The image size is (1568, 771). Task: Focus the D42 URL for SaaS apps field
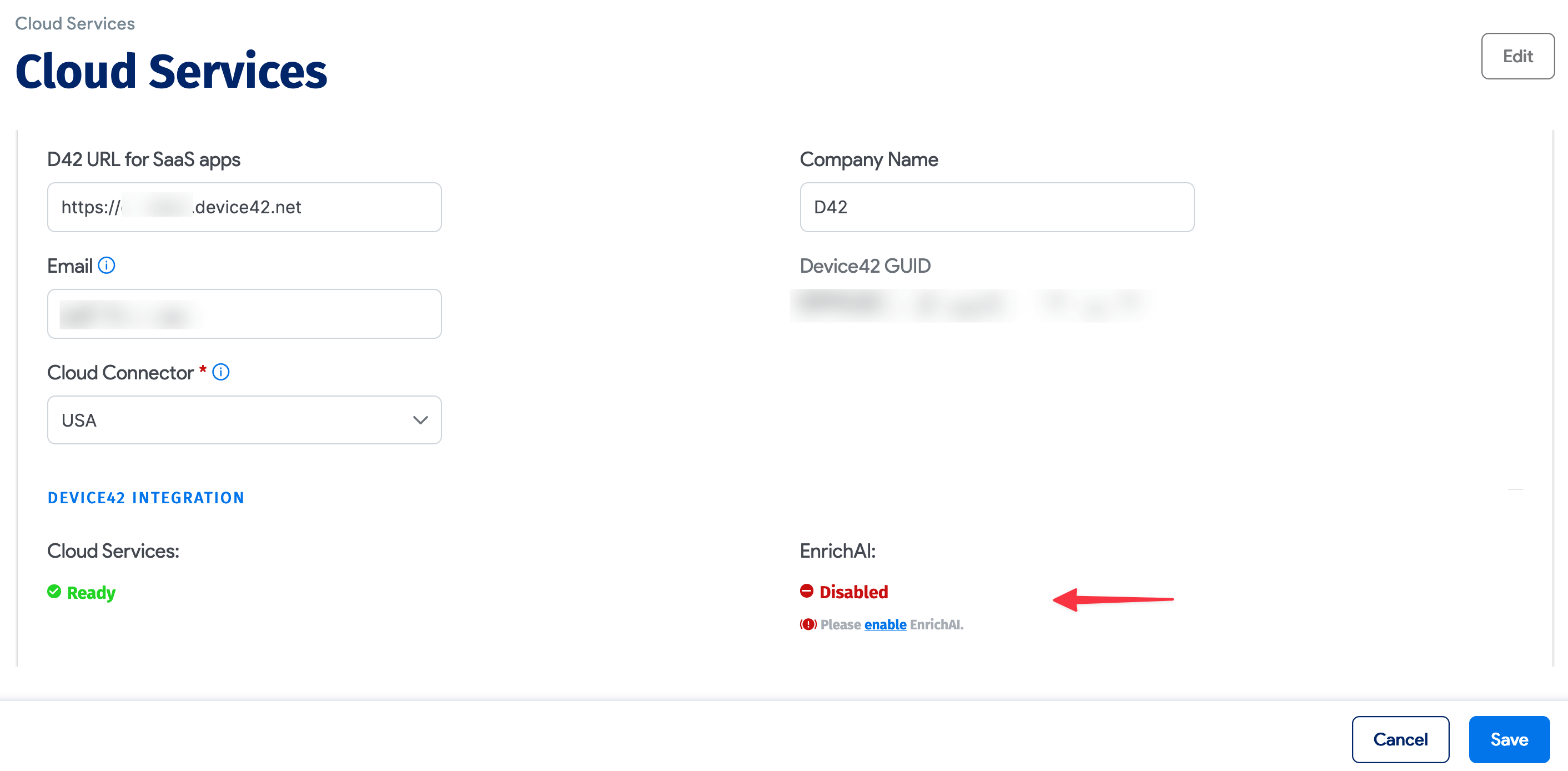coord(244,207)
